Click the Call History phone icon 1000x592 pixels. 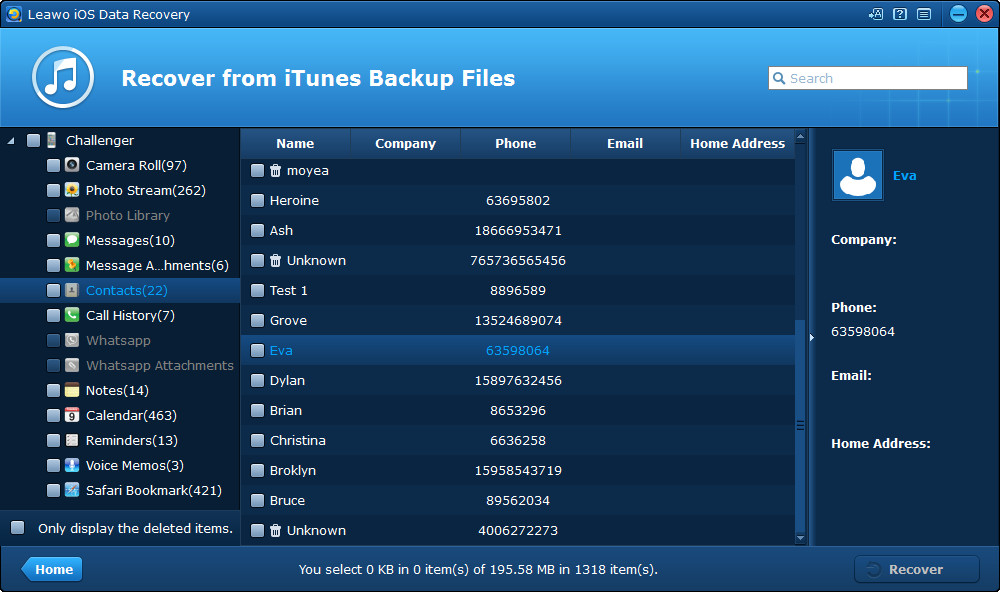pyautogui.click(x=72, y=315)
